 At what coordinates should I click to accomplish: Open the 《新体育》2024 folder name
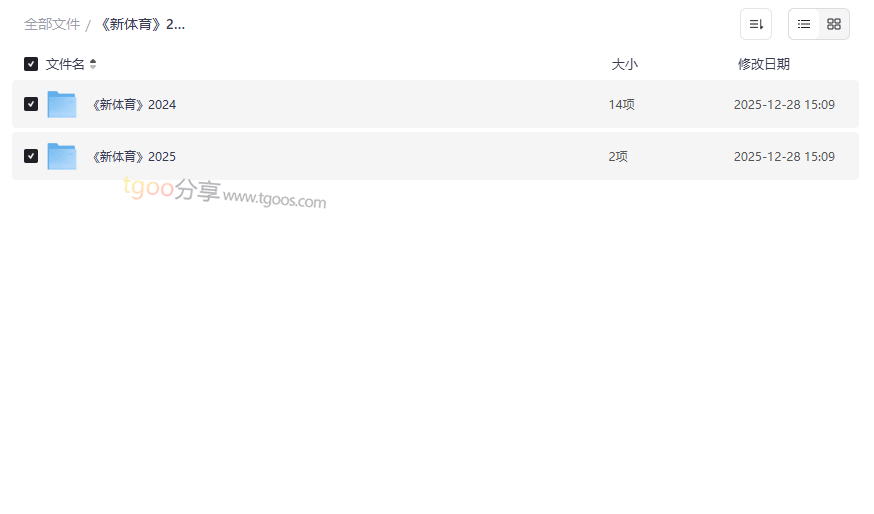point(134,104)
